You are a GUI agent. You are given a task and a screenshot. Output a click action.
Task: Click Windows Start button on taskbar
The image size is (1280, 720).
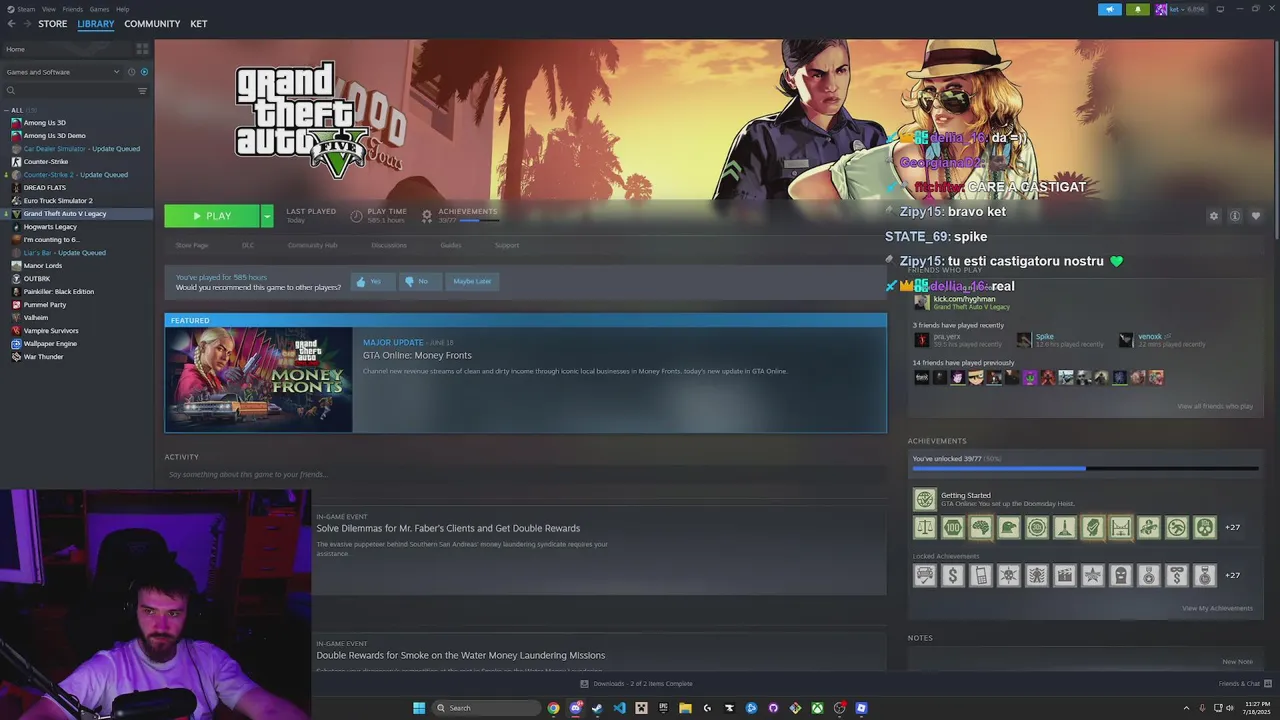[419, 708]
